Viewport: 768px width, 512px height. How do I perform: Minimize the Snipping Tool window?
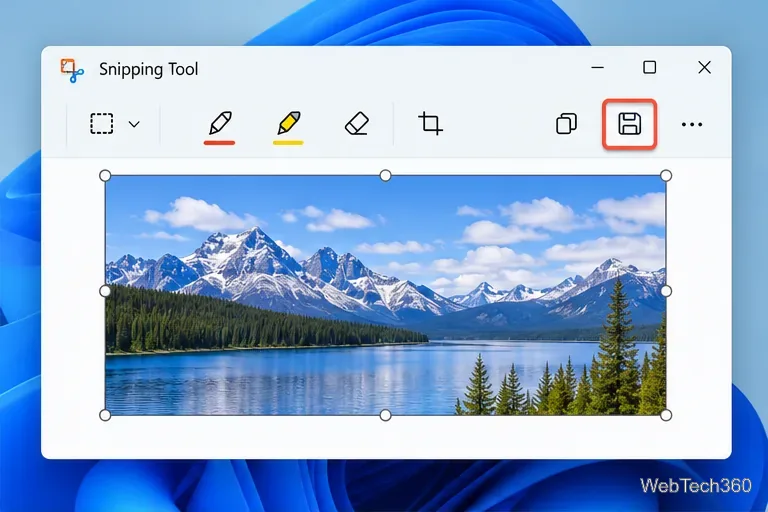(x=598, y=67)
